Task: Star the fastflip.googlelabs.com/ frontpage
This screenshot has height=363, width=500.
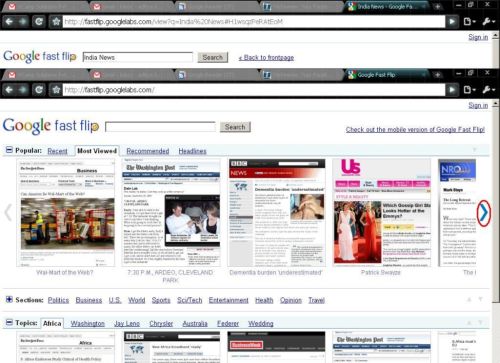Action: (x=56, y=90)
